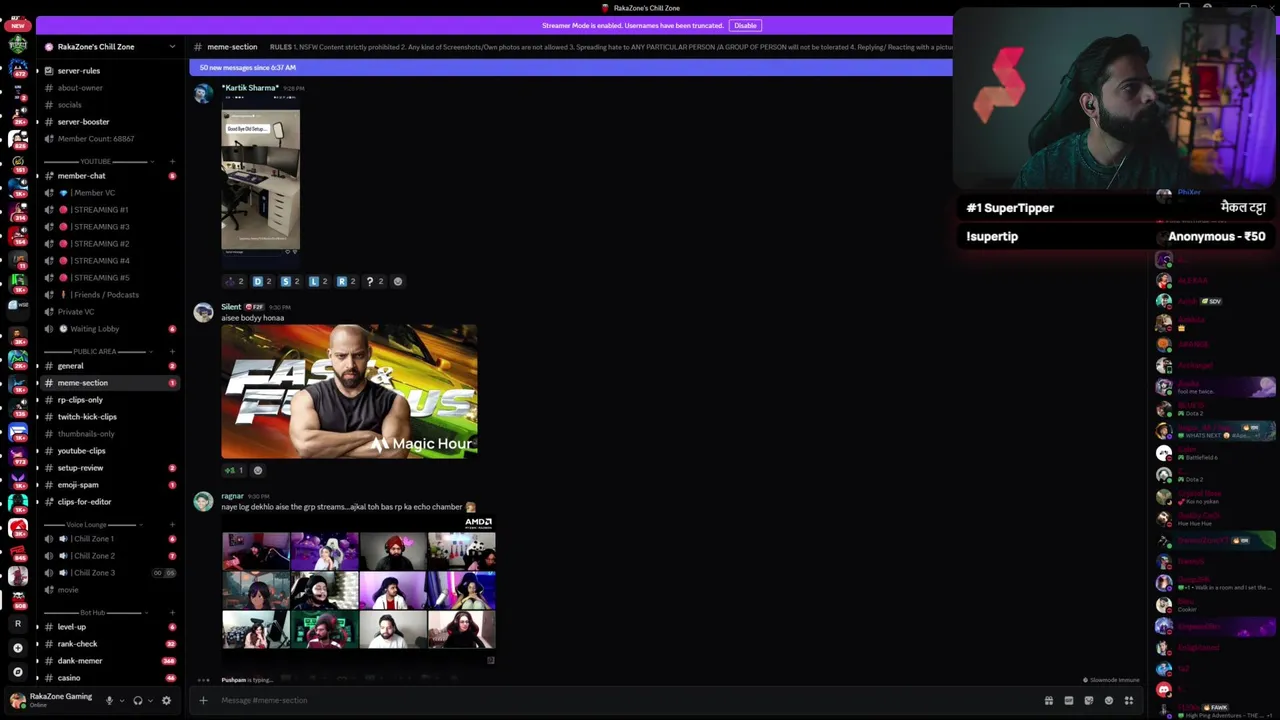Image resolution: width=1280 pixels, height=720 pixels.
Task: Open the server icon with 845 badge
Action: pyautogui.click(x=17, y=553)
